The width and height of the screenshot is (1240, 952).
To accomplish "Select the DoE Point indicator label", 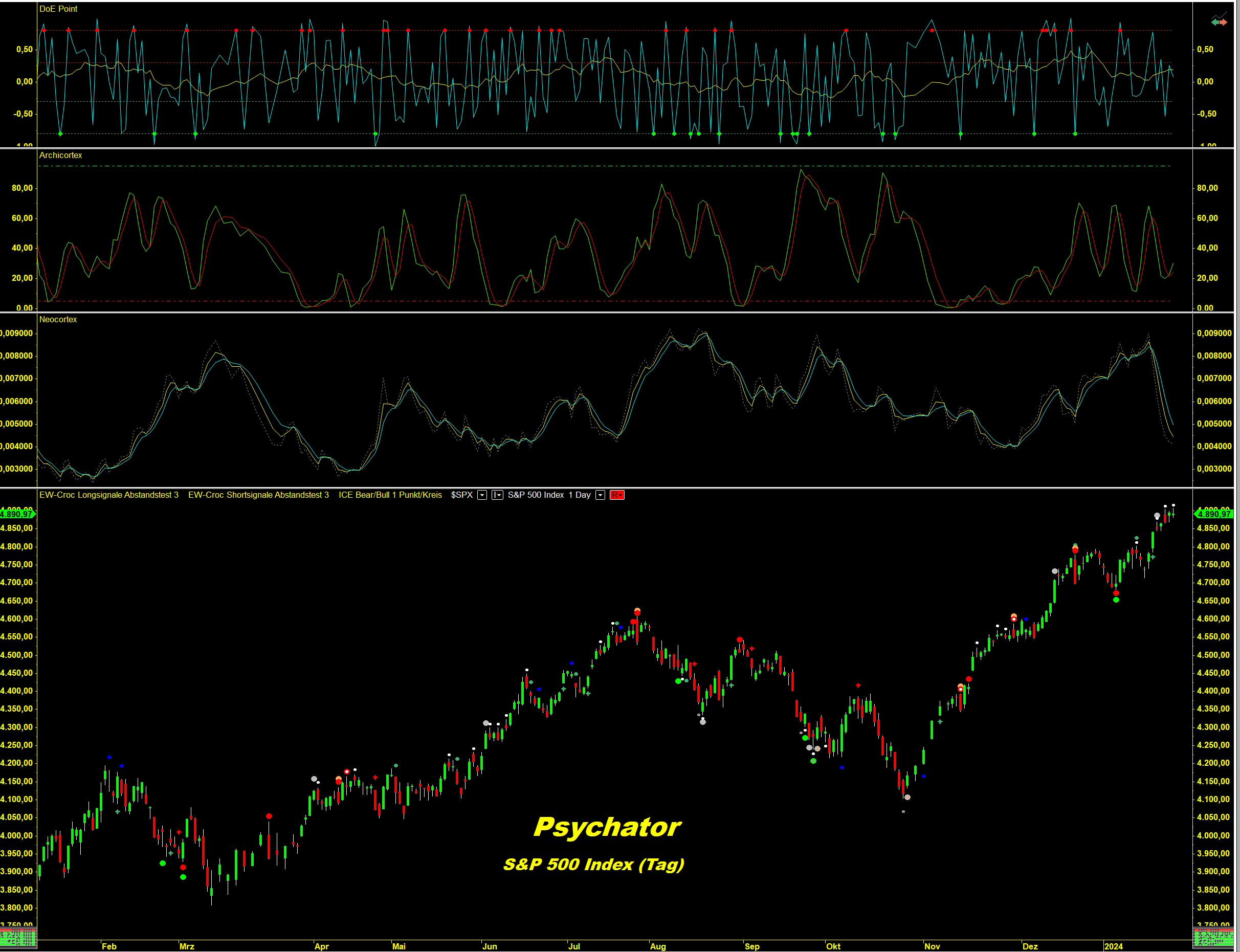I will click(x=58, y=9).
